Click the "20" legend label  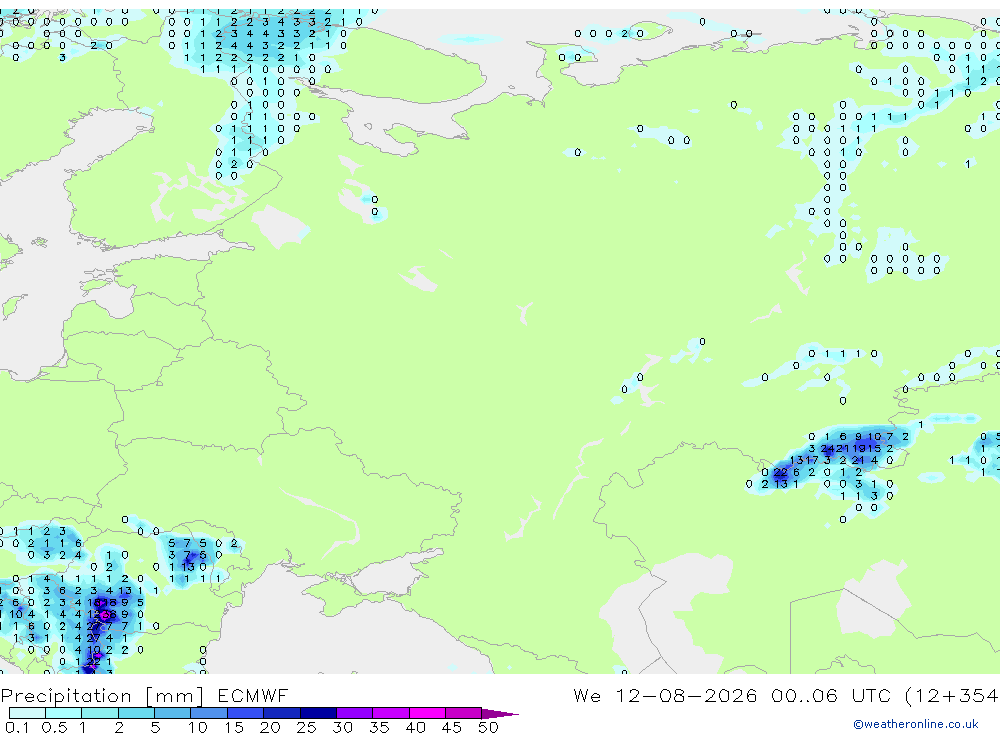coord(270,727)
